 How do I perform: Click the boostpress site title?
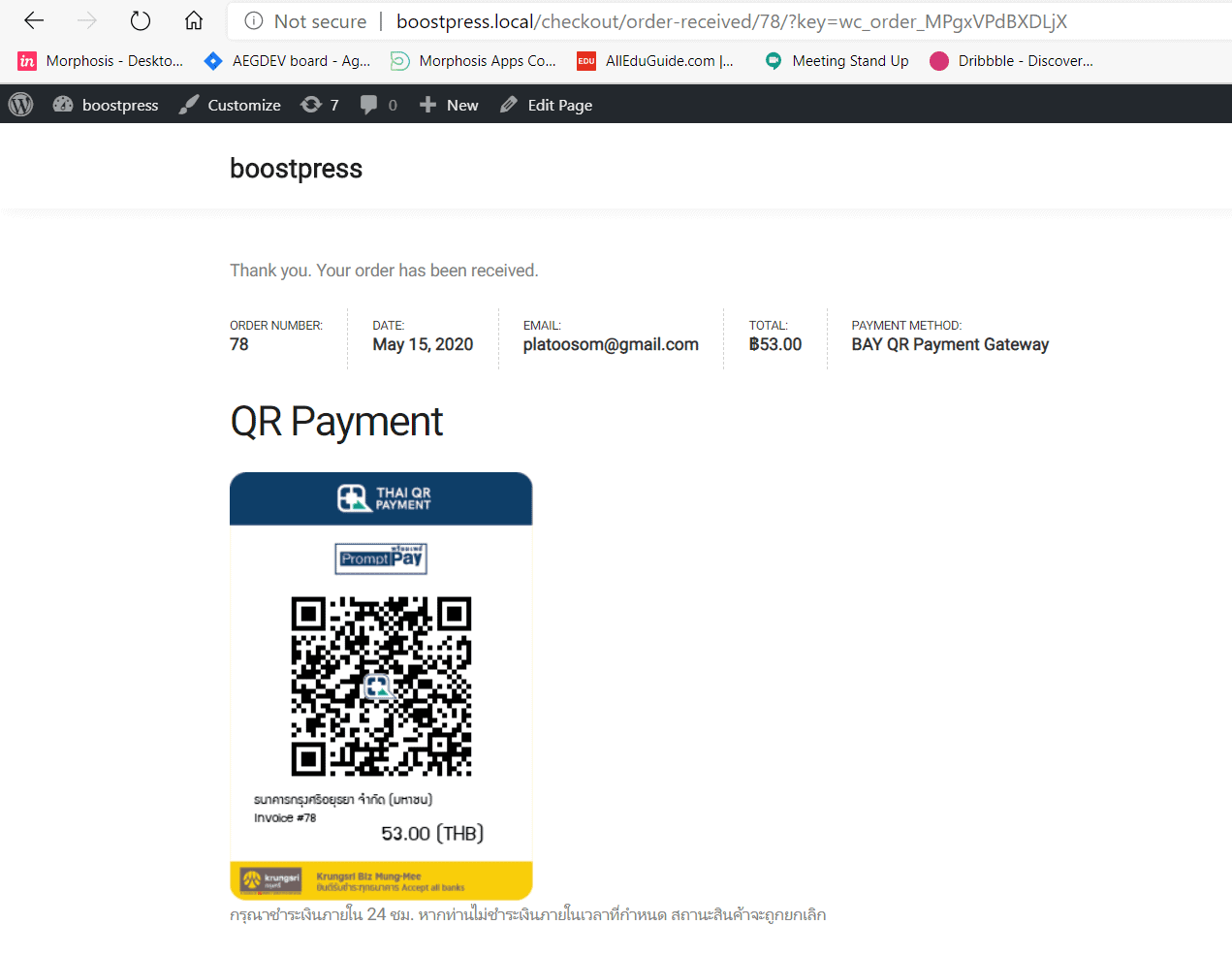[297, 169]
